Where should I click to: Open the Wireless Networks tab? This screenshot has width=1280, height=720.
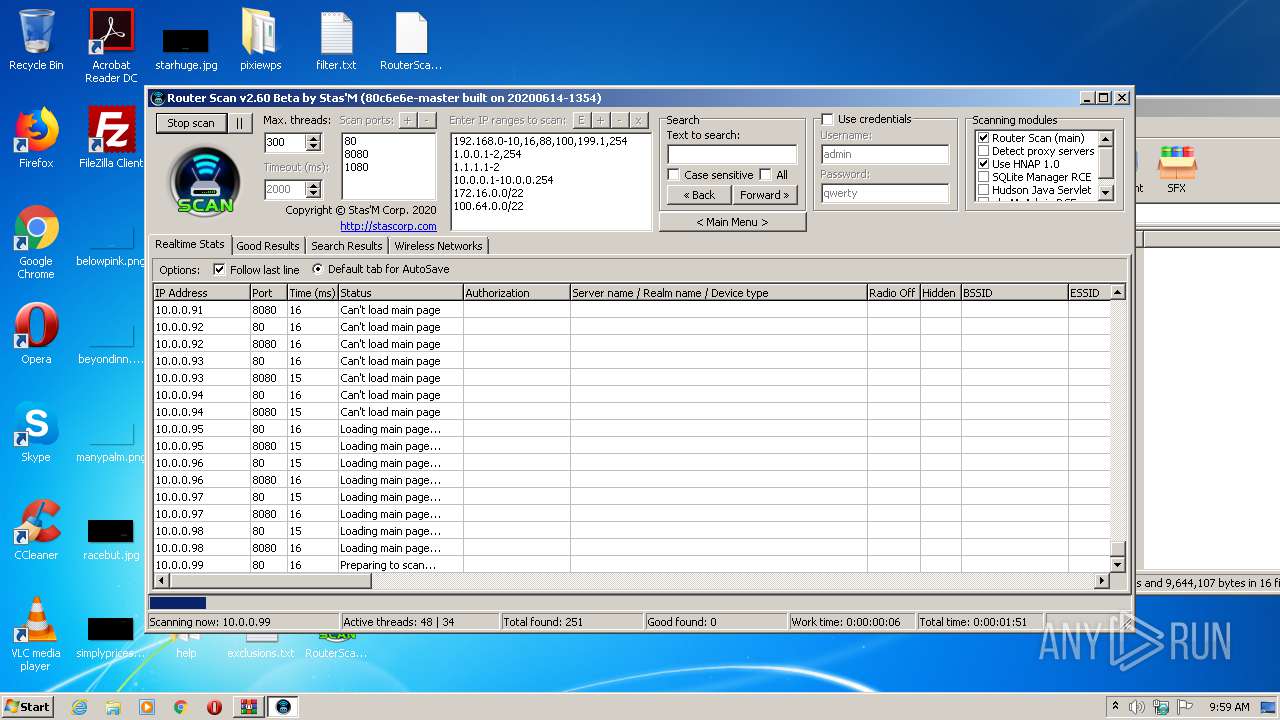438,246
